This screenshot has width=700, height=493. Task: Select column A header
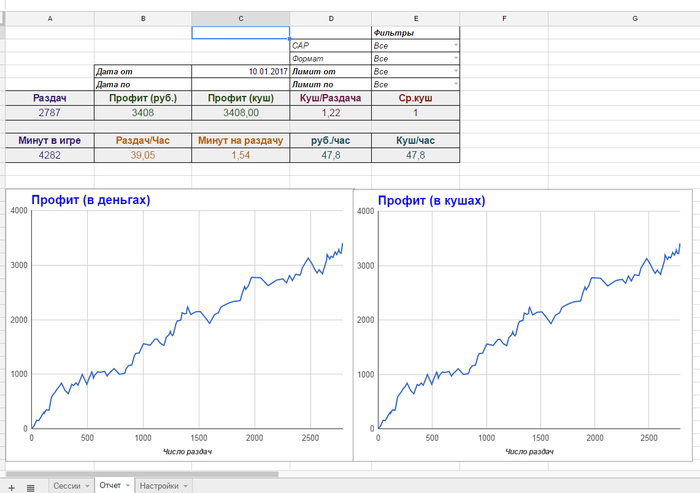coord(50,18)
